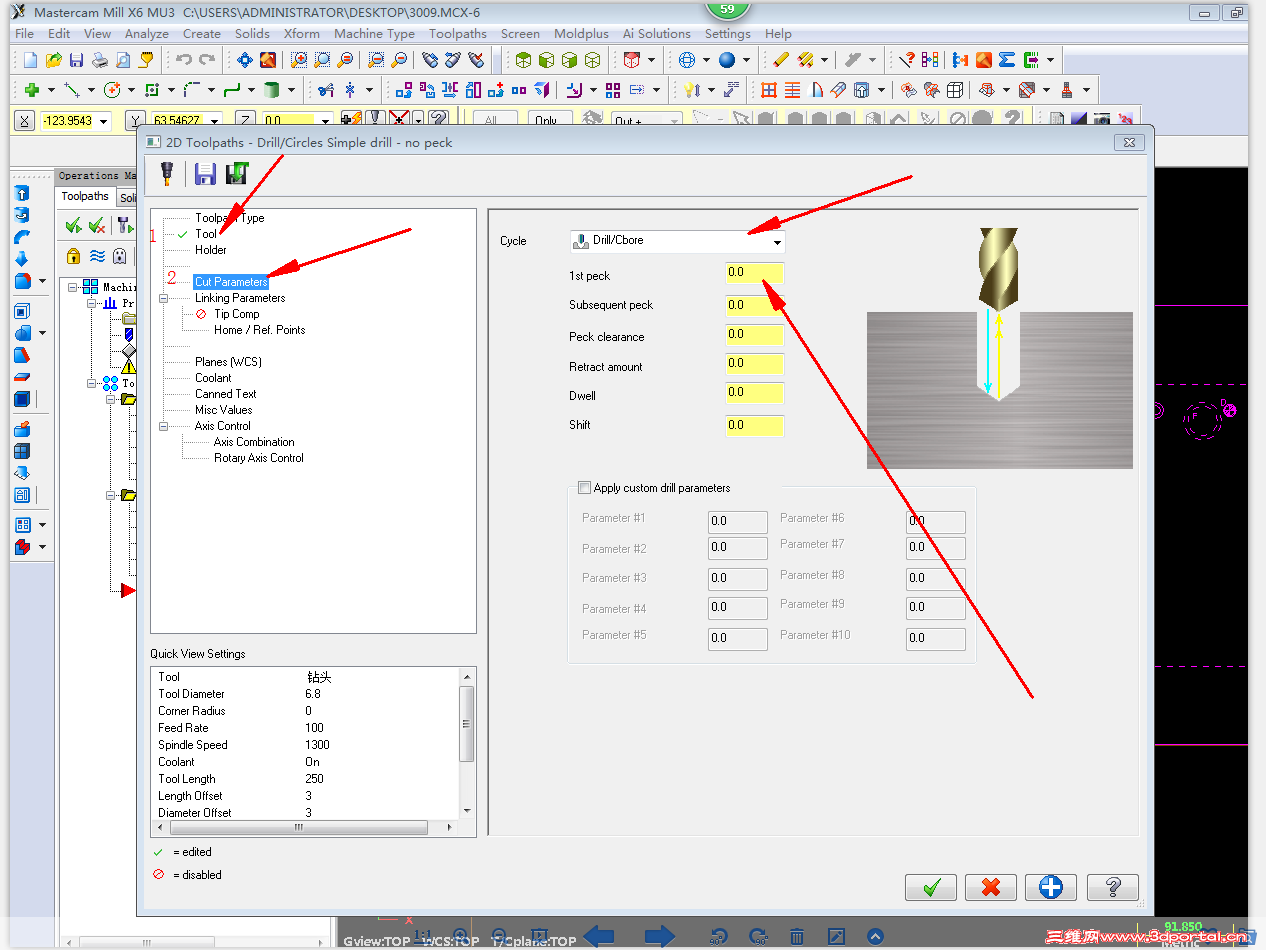
Task: Click the blue up arrow icon in left sidebar
Action: pyautogui.click(x=22, y=193)
